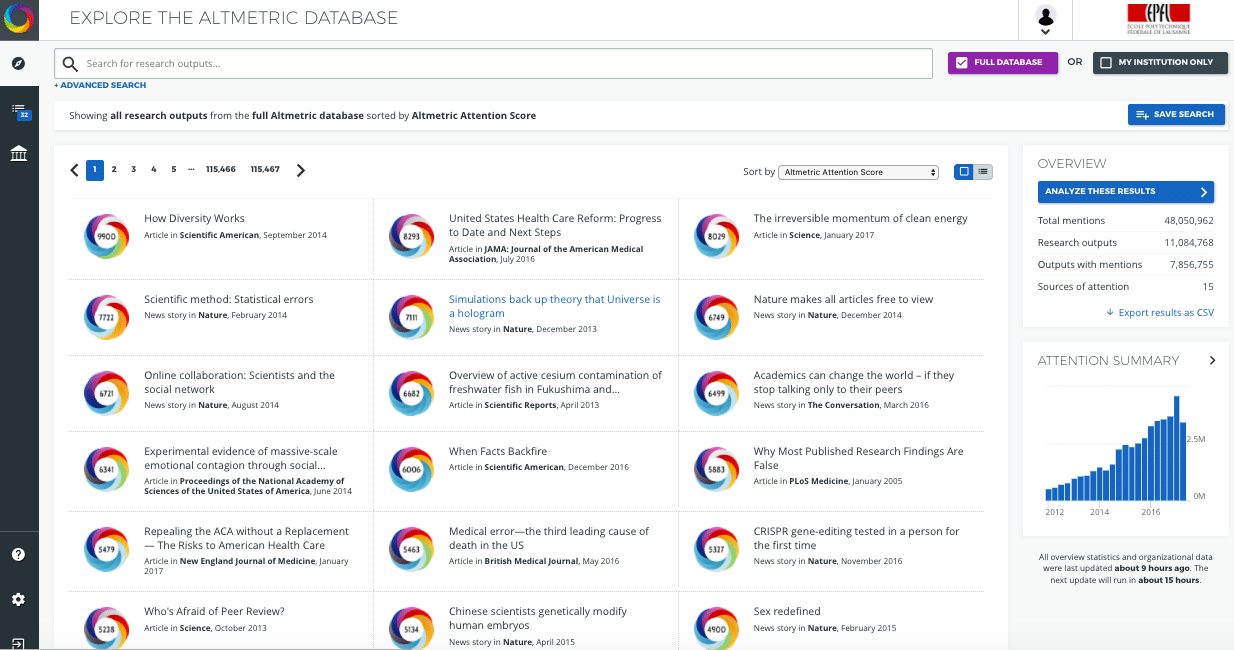
Task: Click the pagination ellipsis
Action: click(x=191, y=170)
